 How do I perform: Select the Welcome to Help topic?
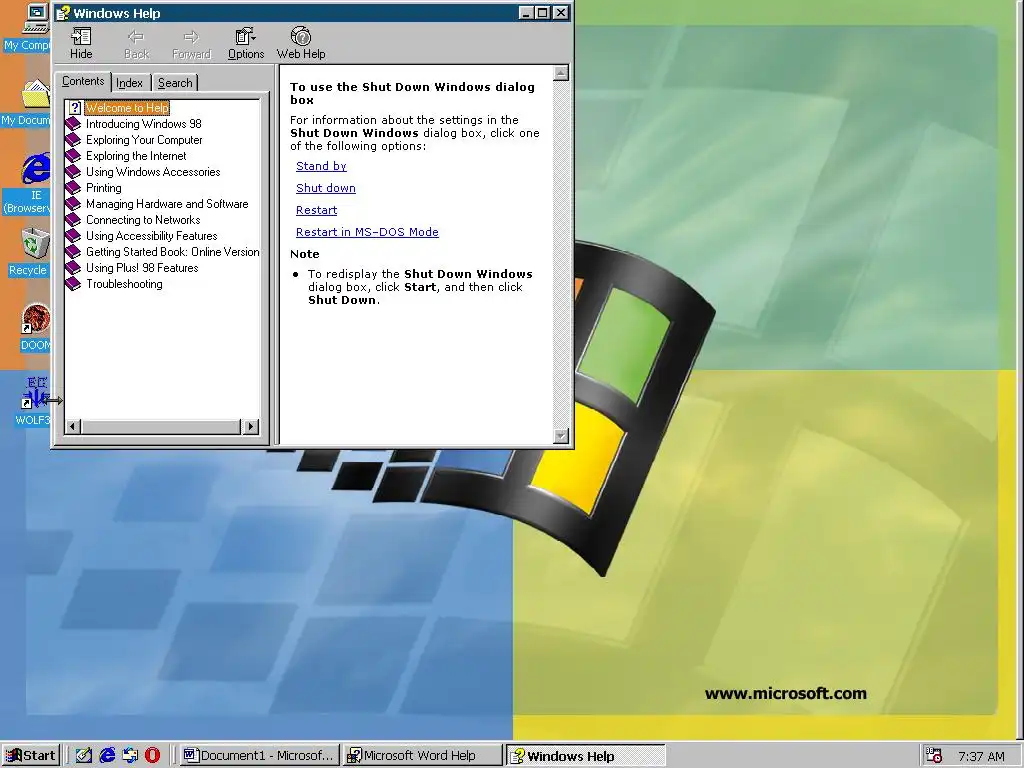[127, 108]
